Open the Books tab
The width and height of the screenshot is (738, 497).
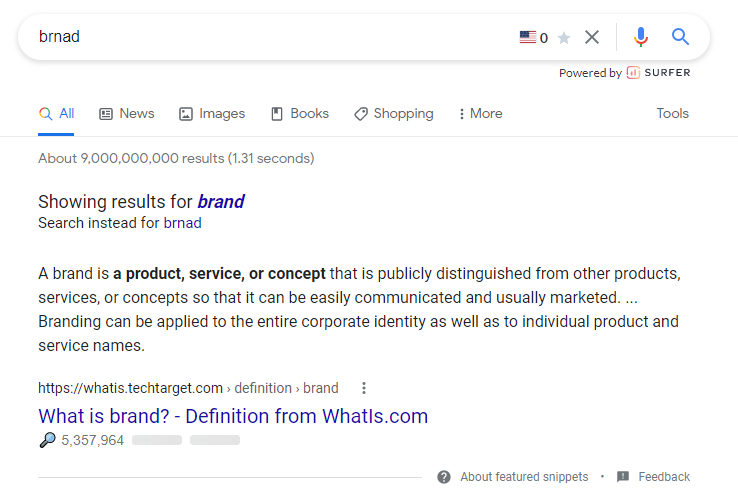click(300, 113)
